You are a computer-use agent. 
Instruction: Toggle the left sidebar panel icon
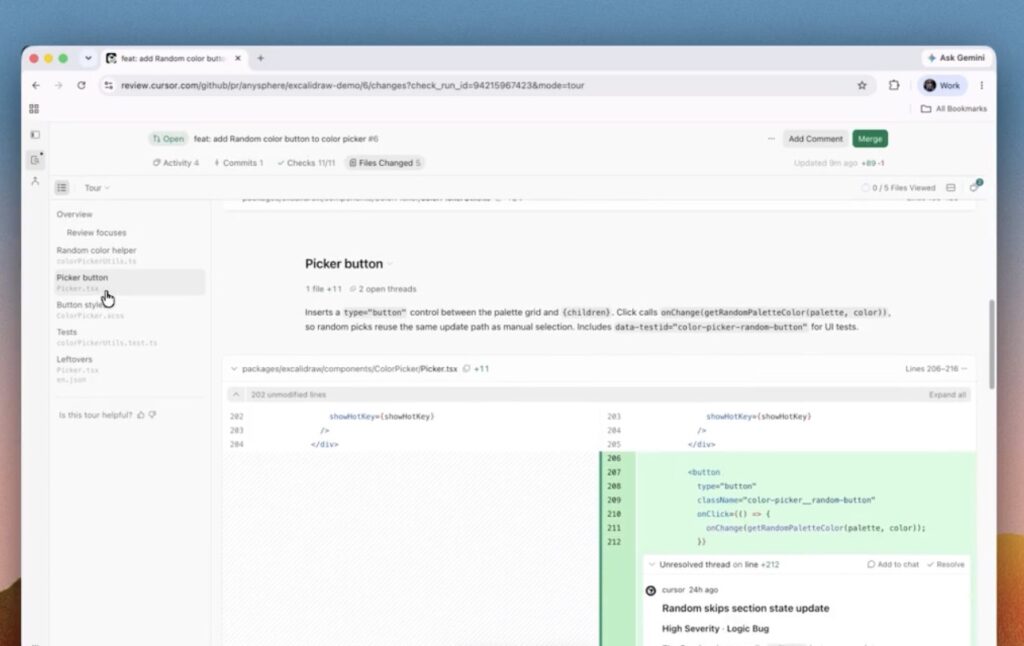(x=35, y=135)
